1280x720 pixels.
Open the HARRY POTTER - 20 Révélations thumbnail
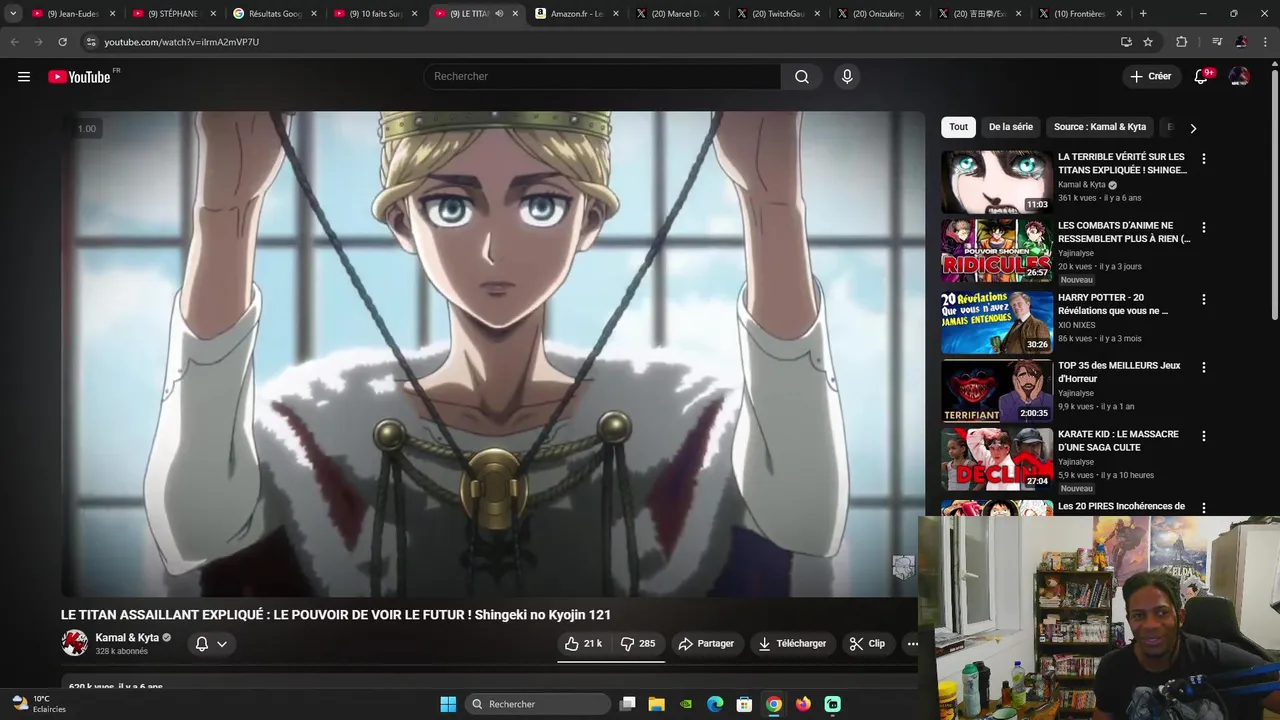pos(996,323)
